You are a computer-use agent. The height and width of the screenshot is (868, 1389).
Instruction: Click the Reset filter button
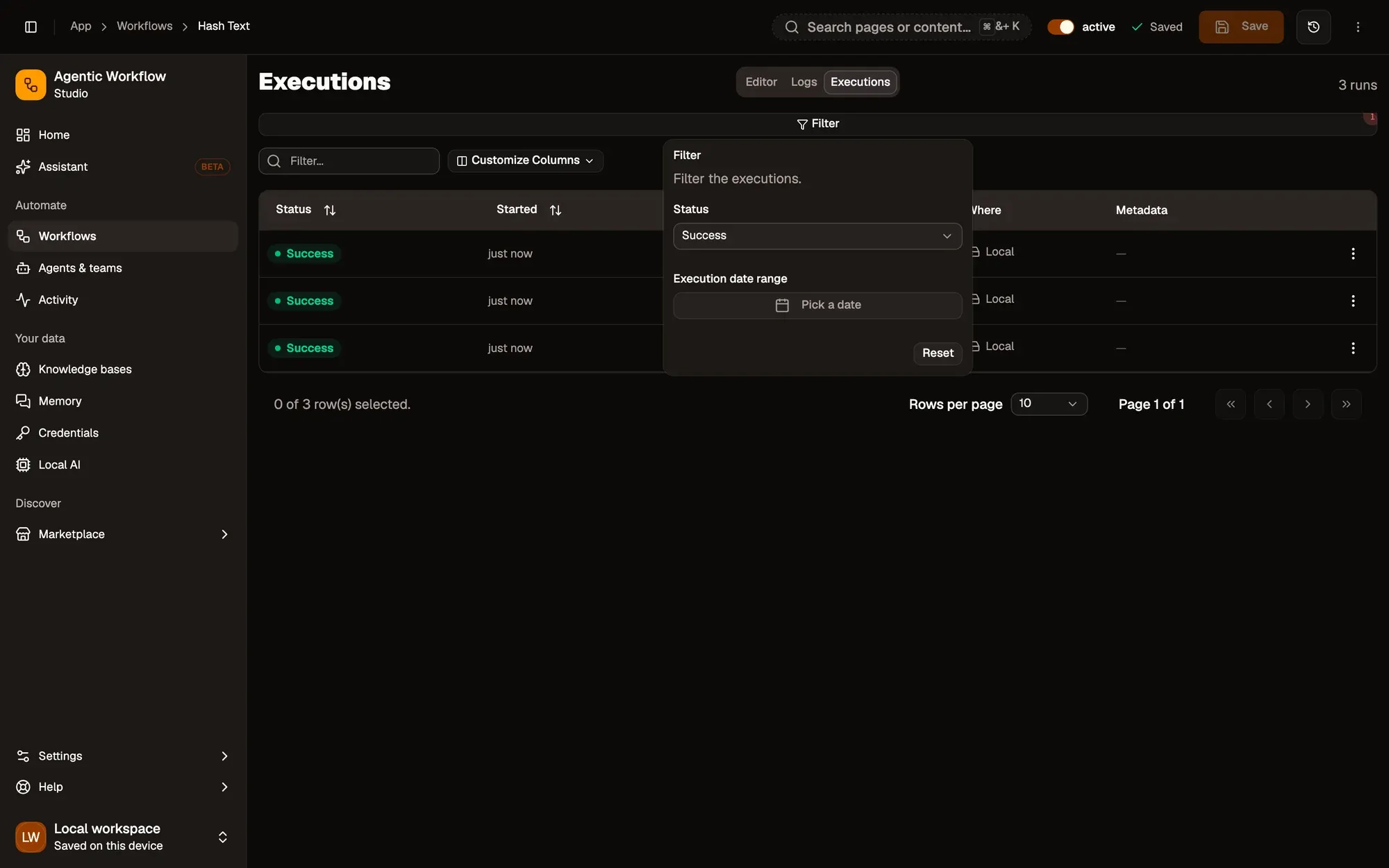click(x=938, y=353)
